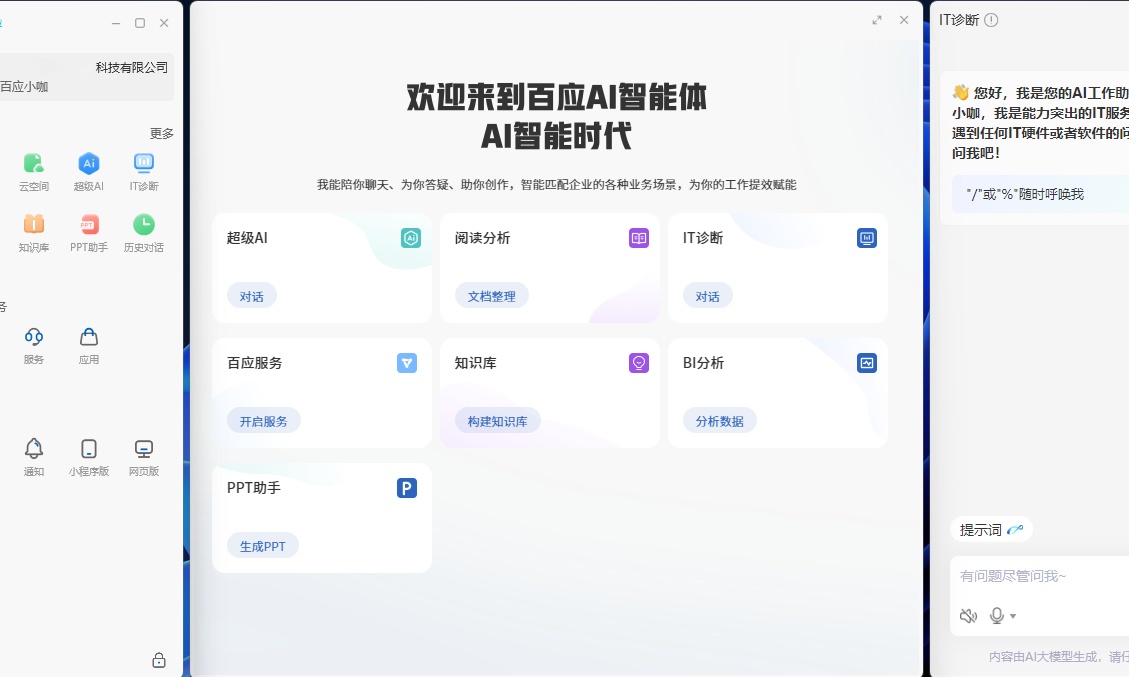1129x677 pixels.
Task: Expand the center window with the arrow
Action: (877, 19)
